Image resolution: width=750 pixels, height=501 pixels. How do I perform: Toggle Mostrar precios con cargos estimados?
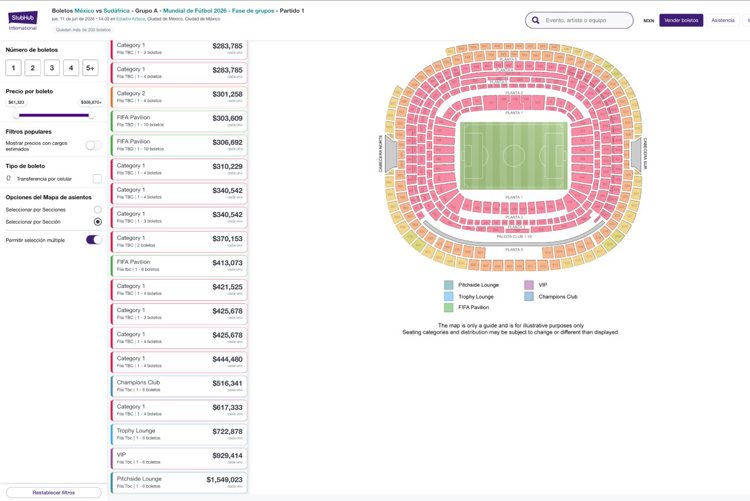tap(92, 145)
